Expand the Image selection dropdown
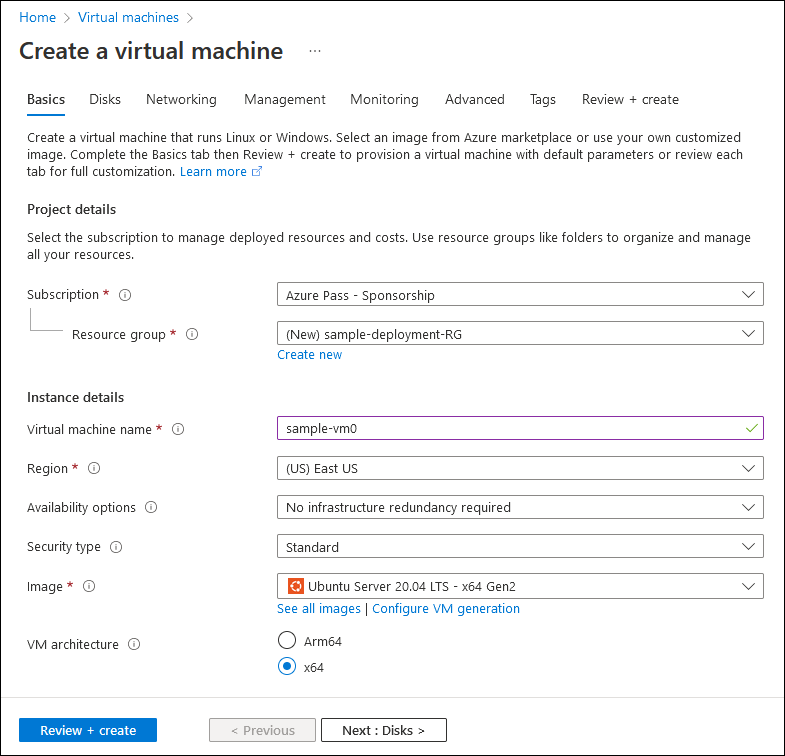 520,586
